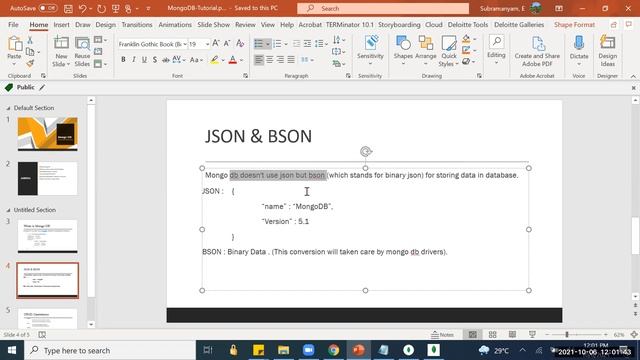Open the Font dialog launcher
This screenshot has width=640, height=360.
[x=245, y=76]
